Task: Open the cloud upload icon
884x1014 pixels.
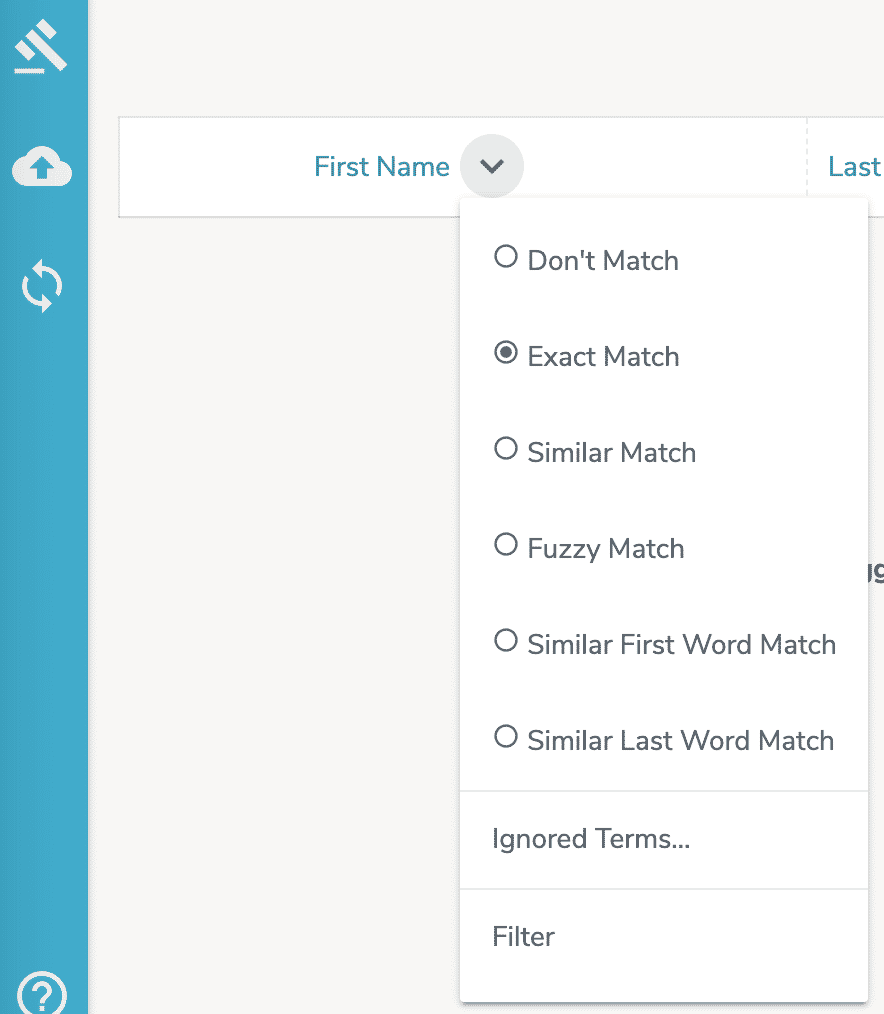Action: click(x=42, y=166)
